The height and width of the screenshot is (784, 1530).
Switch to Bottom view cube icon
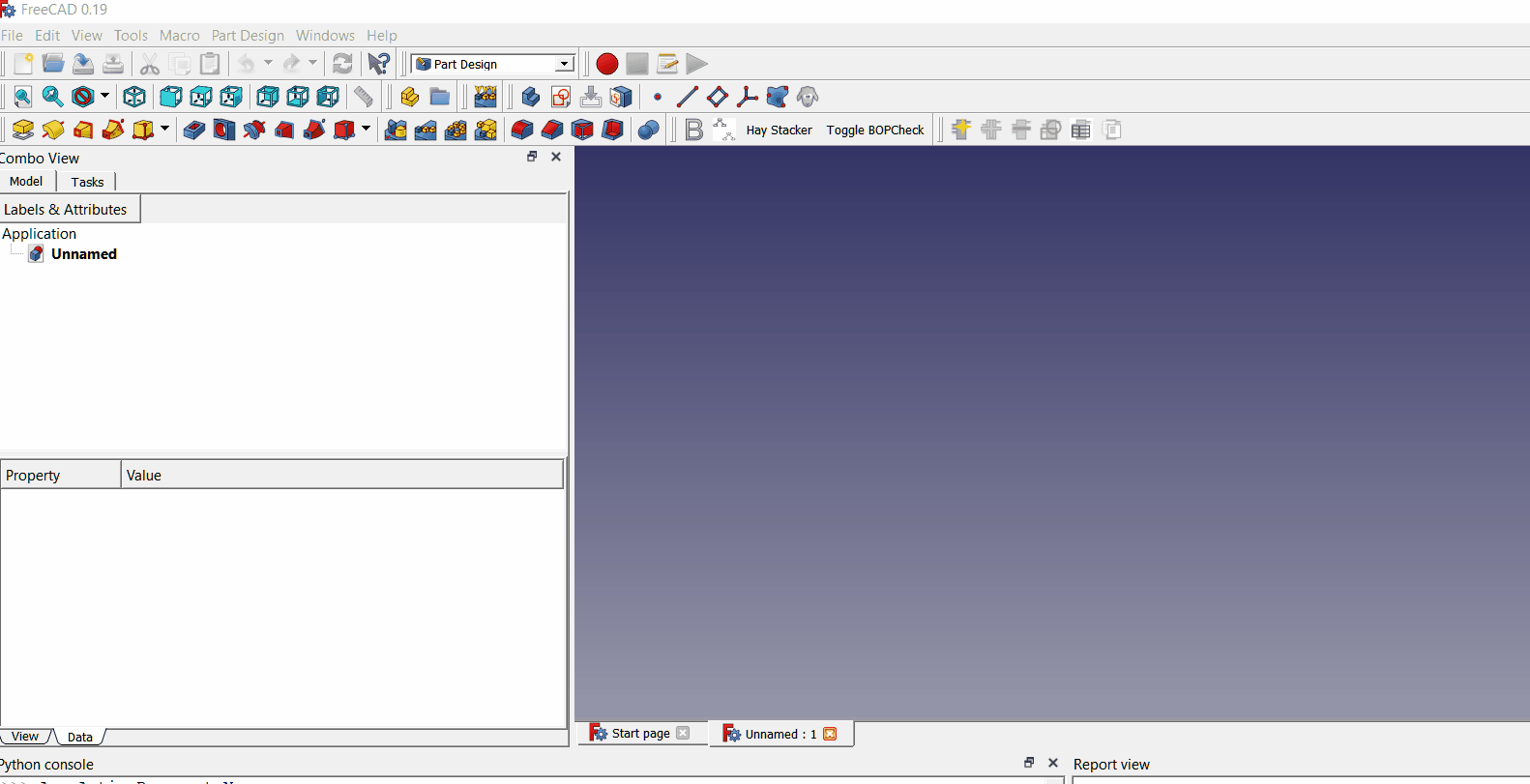click(298, 97)
